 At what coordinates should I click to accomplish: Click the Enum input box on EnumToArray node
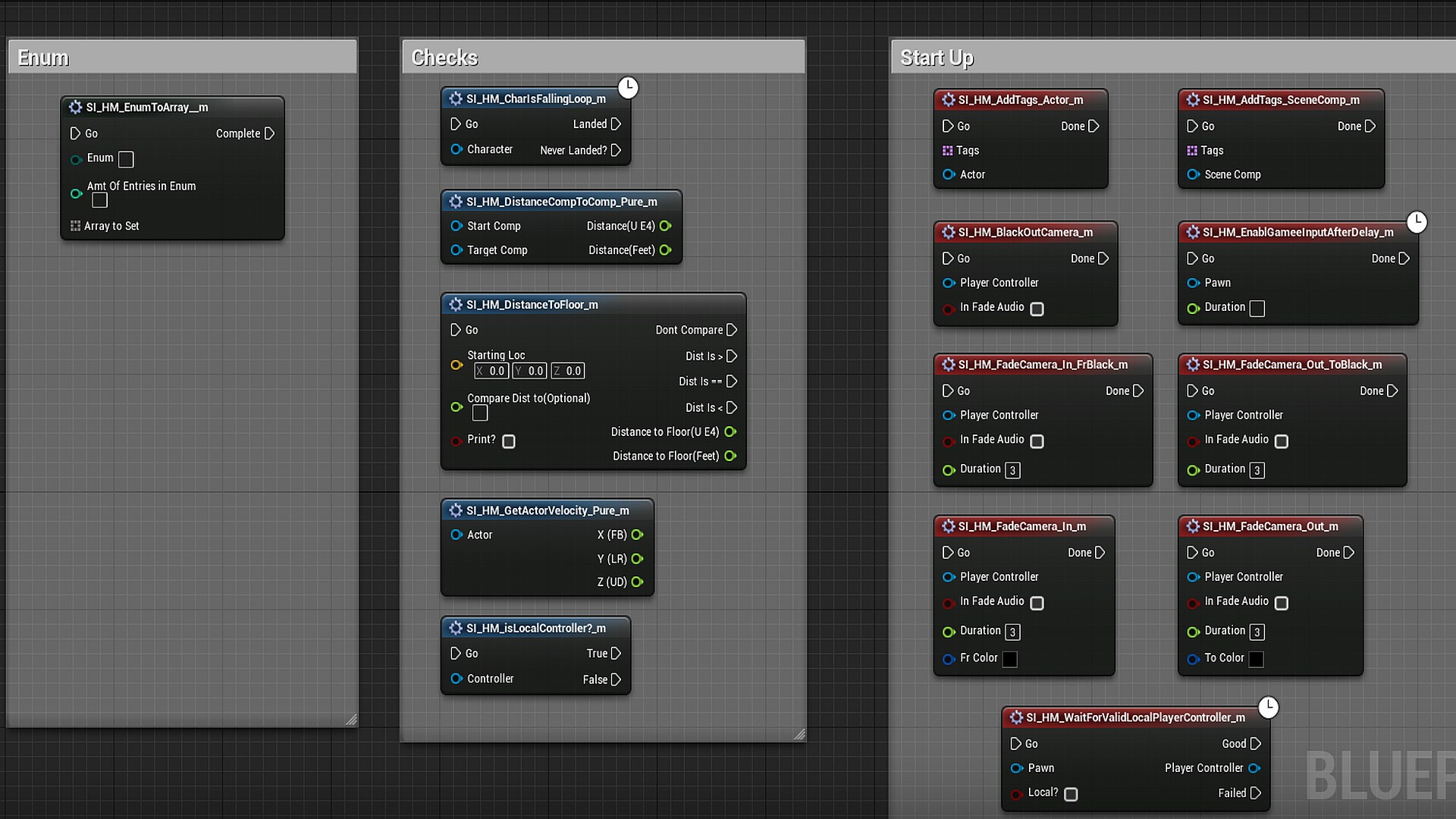coord(126,159)
